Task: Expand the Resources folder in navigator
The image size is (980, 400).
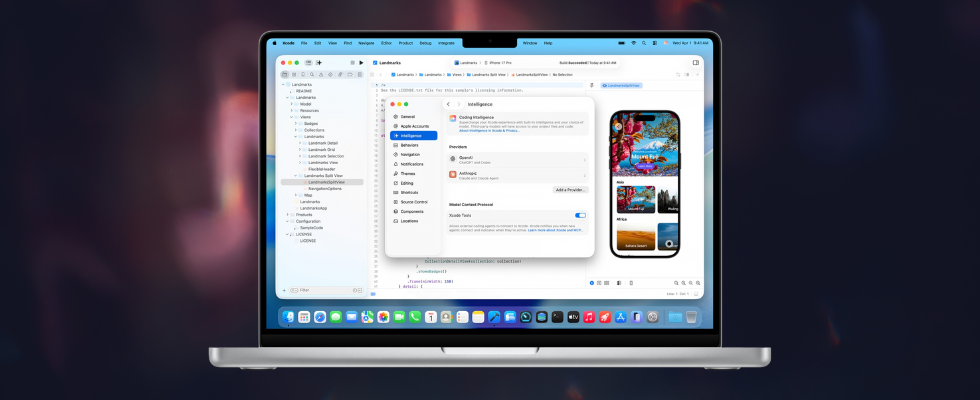Action: [x=292, y=110]
